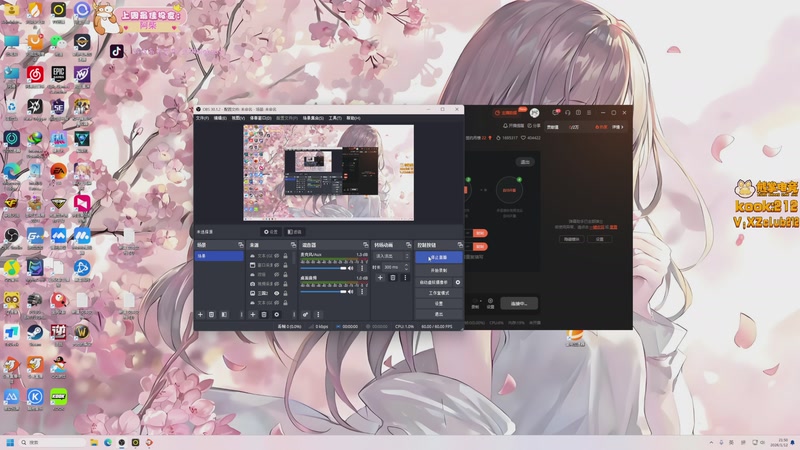Set 麦克风/Aux volume slider
800x450 pixels.
(323, 268)
